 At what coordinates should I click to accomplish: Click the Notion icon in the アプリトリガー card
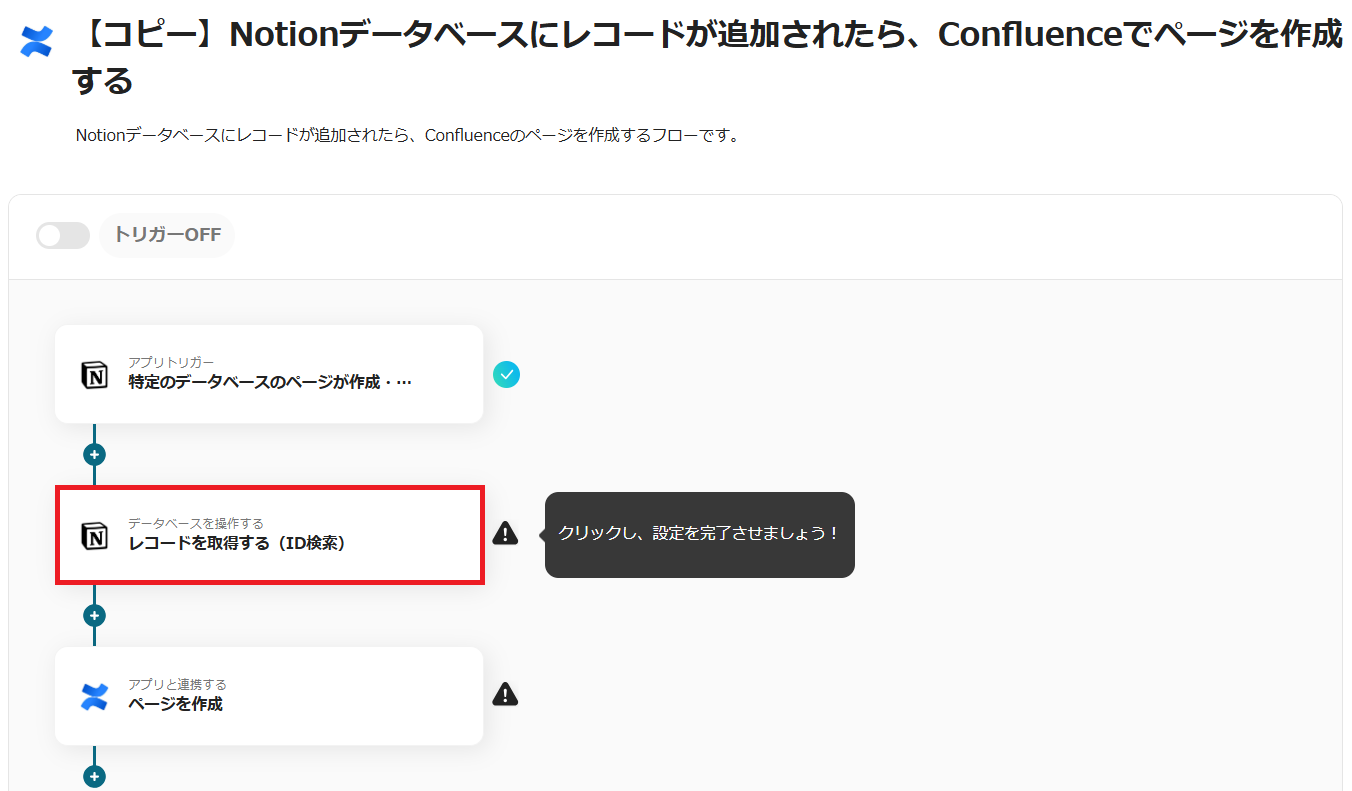click(94, 375)
